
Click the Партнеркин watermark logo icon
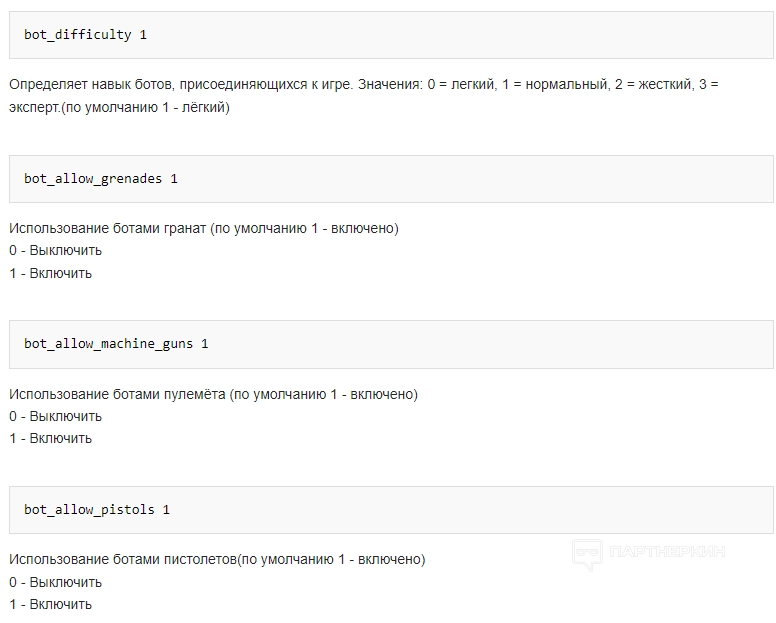pyautogui.click(x=587, y=553)
